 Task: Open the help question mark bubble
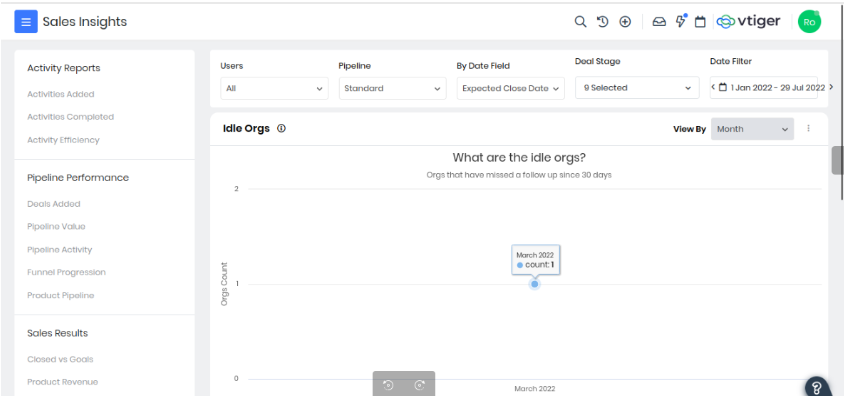[x=817, y=387]
